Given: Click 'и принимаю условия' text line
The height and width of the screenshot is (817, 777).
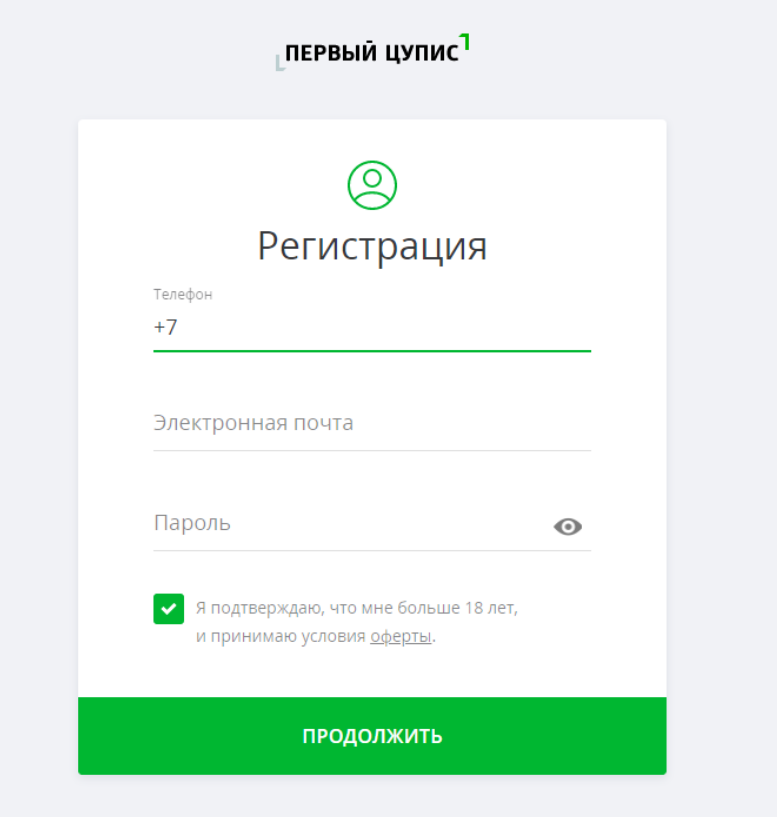Looking at the screenshot, I should (x=280, y=636).
